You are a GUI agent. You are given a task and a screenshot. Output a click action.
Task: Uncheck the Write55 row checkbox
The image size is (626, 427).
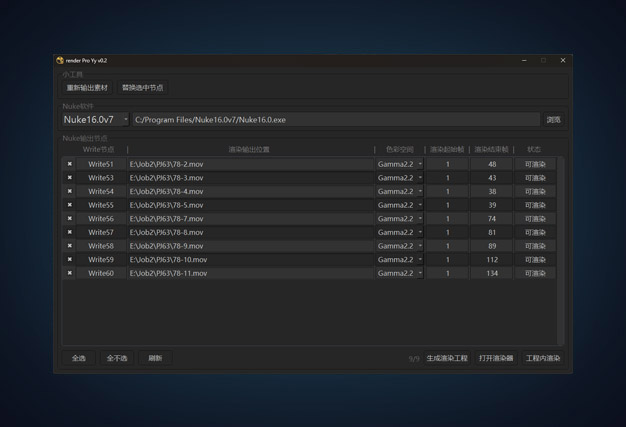point(70,205)
